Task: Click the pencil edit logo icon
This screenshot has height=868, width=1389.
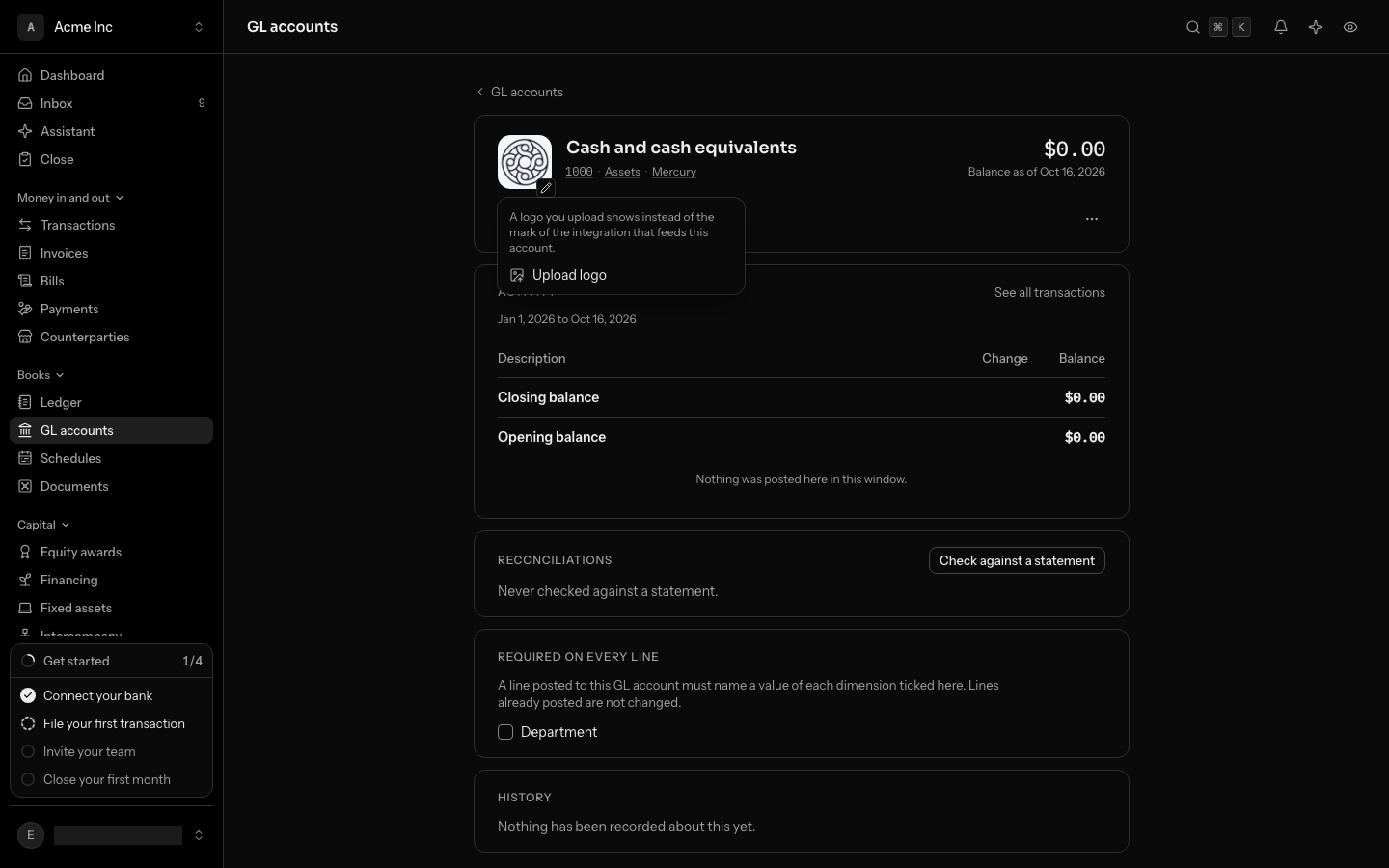Action: 546,188
